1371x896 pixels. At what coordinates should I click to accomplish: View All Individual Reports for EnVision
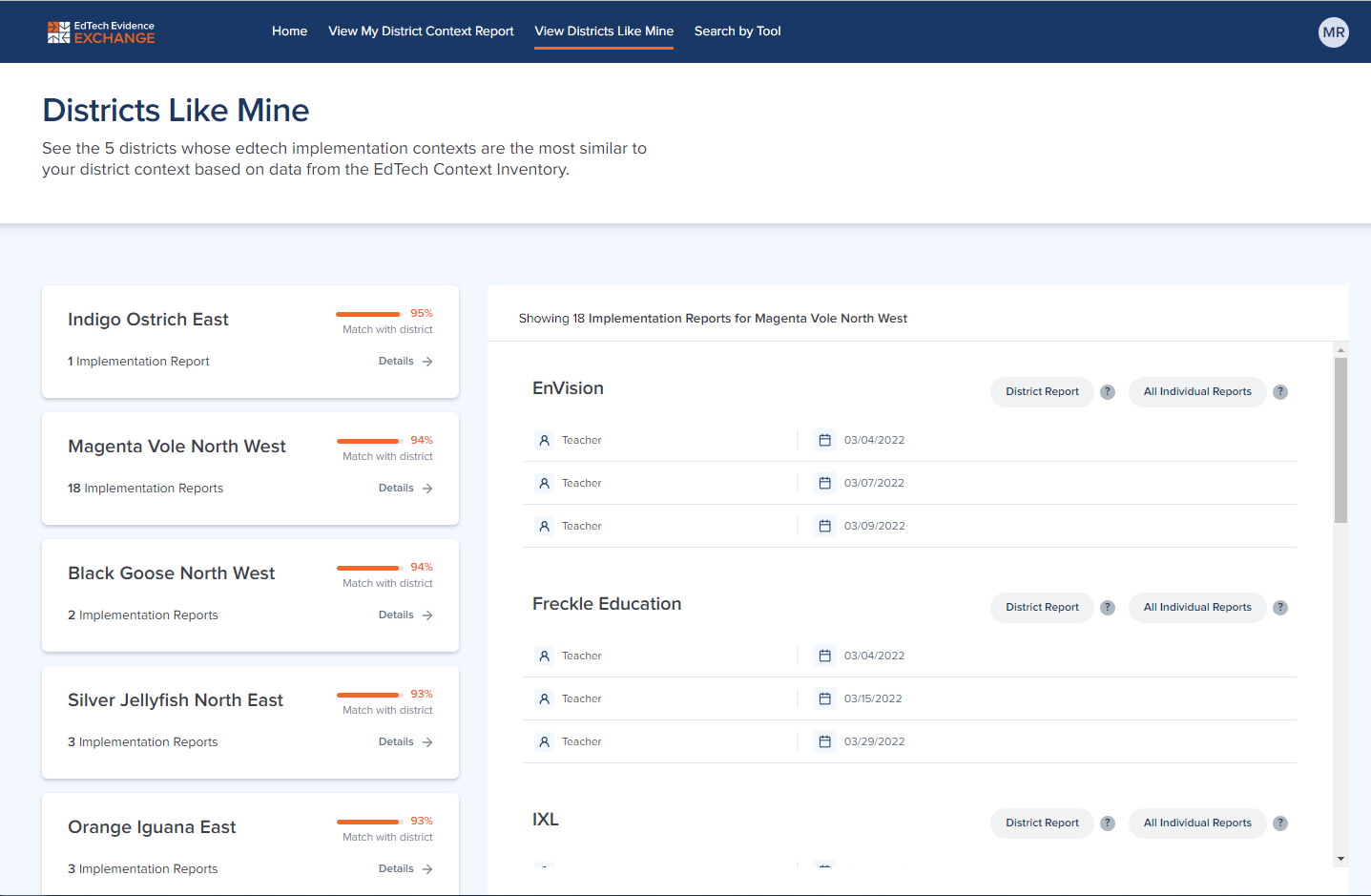1197,392
